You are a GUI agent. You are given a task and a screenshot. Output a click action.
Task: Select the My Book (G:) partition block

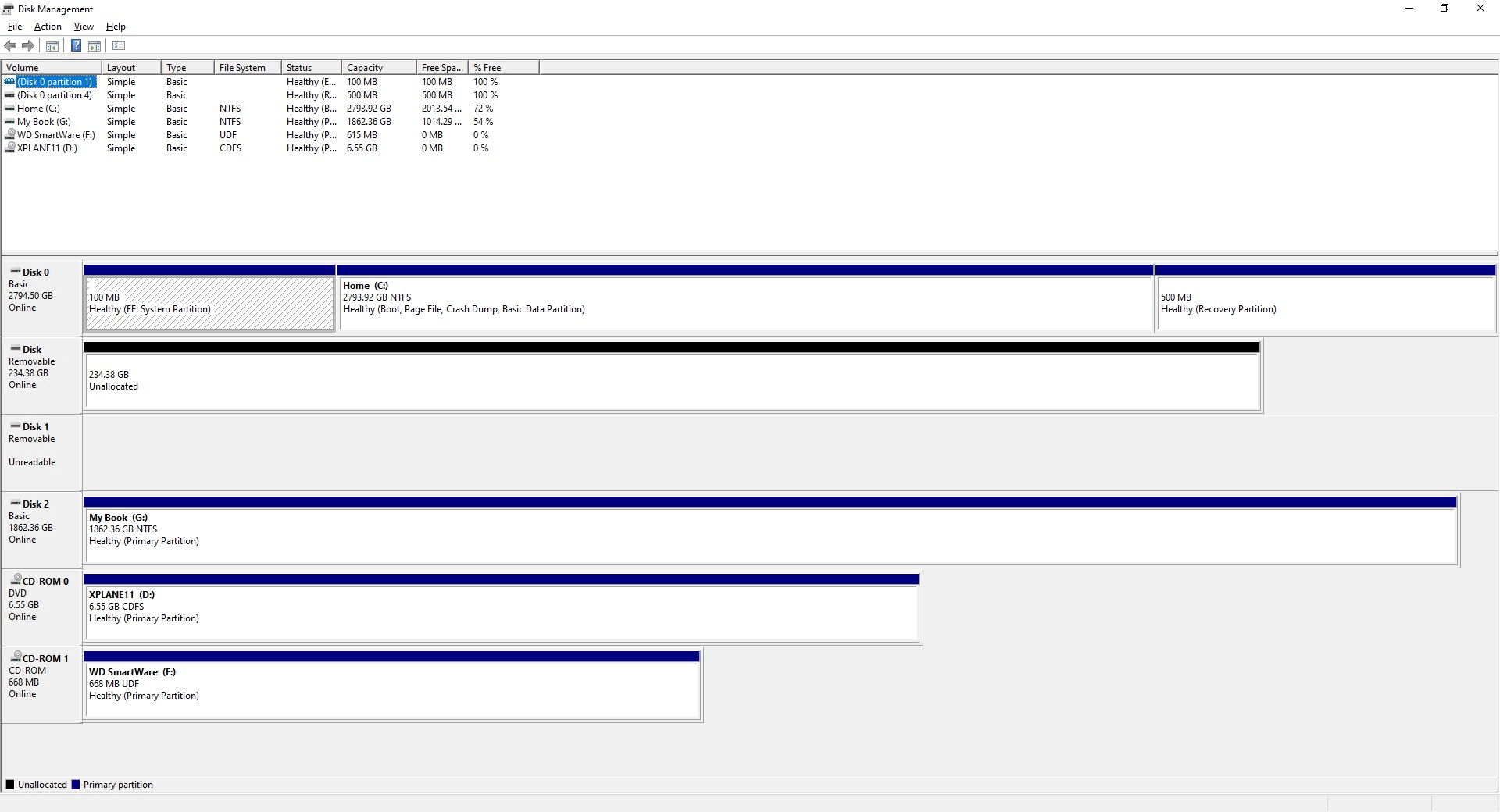click(x=770, y=531)
